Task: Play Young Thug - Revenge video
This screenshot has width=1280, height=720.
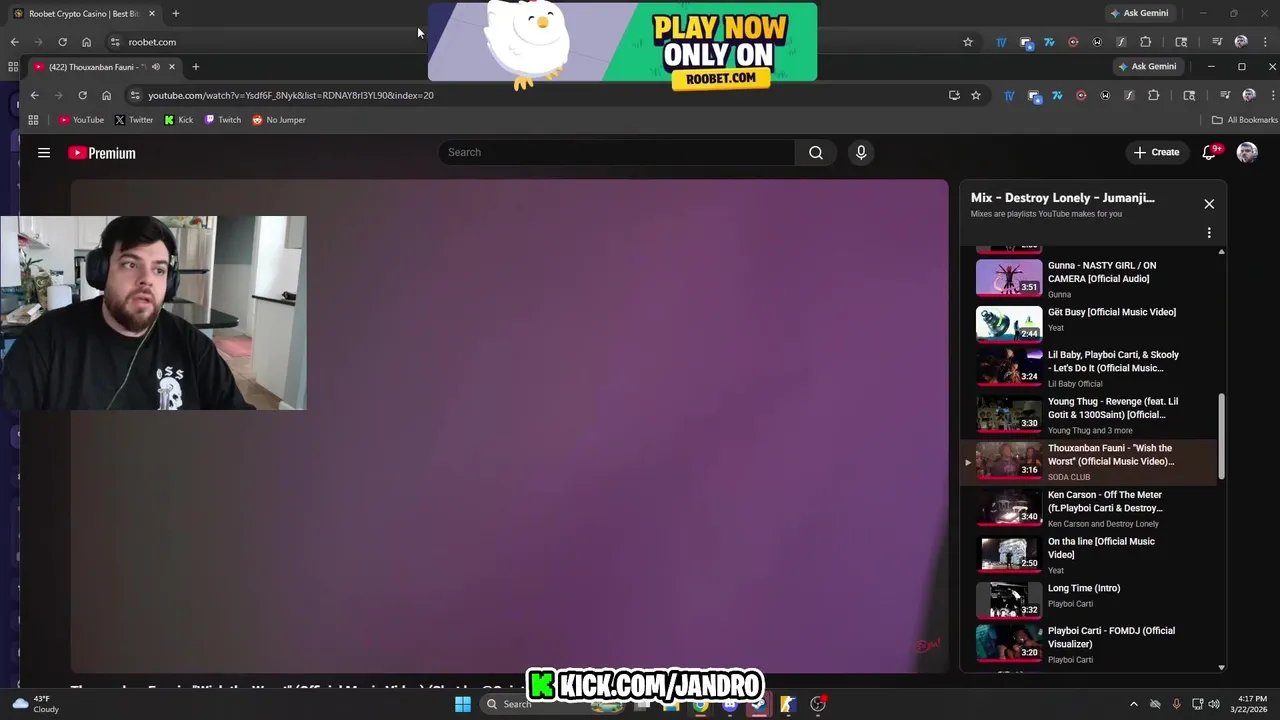Action: 1088,415
